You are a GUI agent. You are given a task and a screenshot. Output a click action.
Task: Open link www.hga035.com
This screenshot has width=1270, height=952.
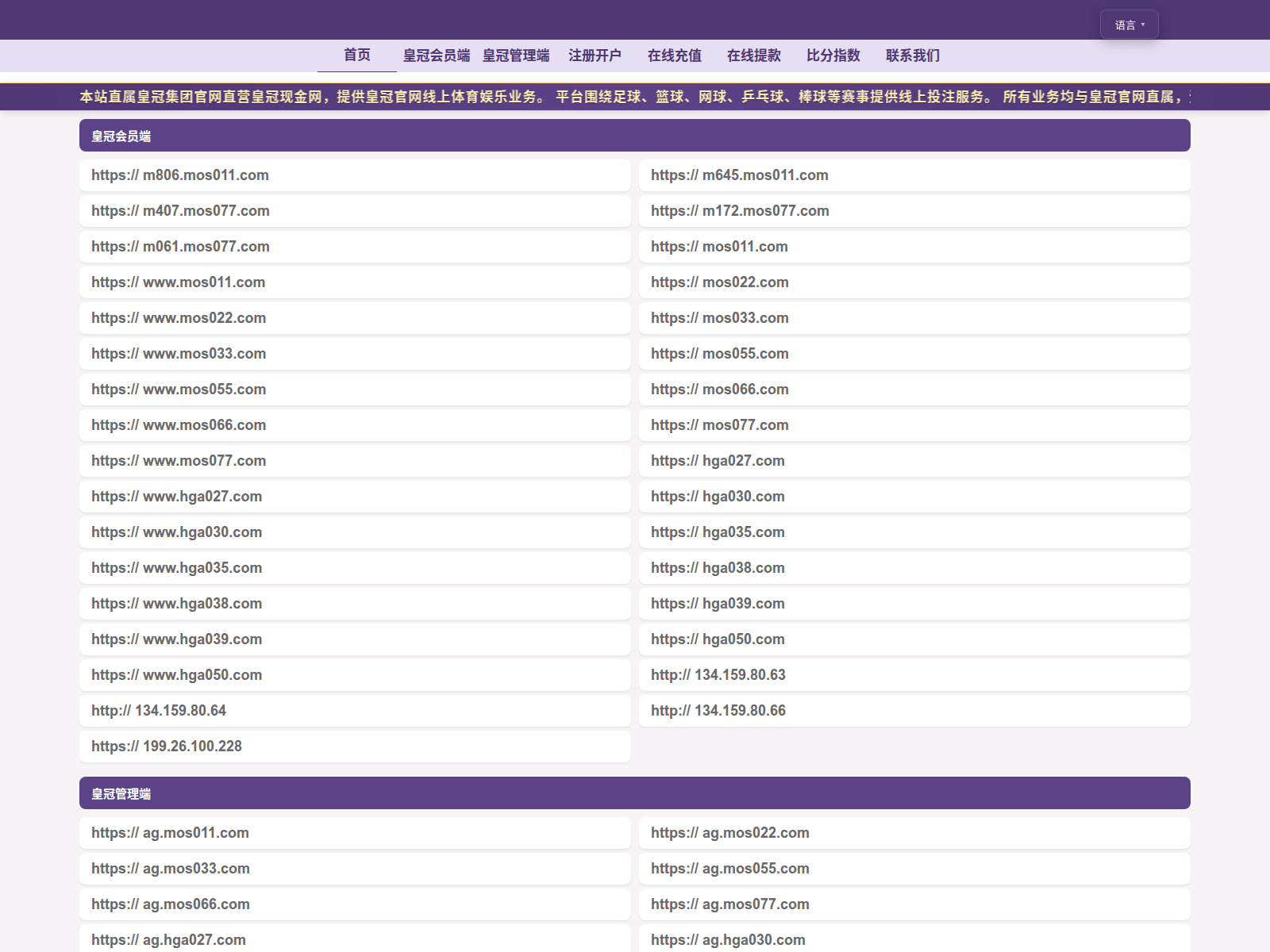[355, 568]
